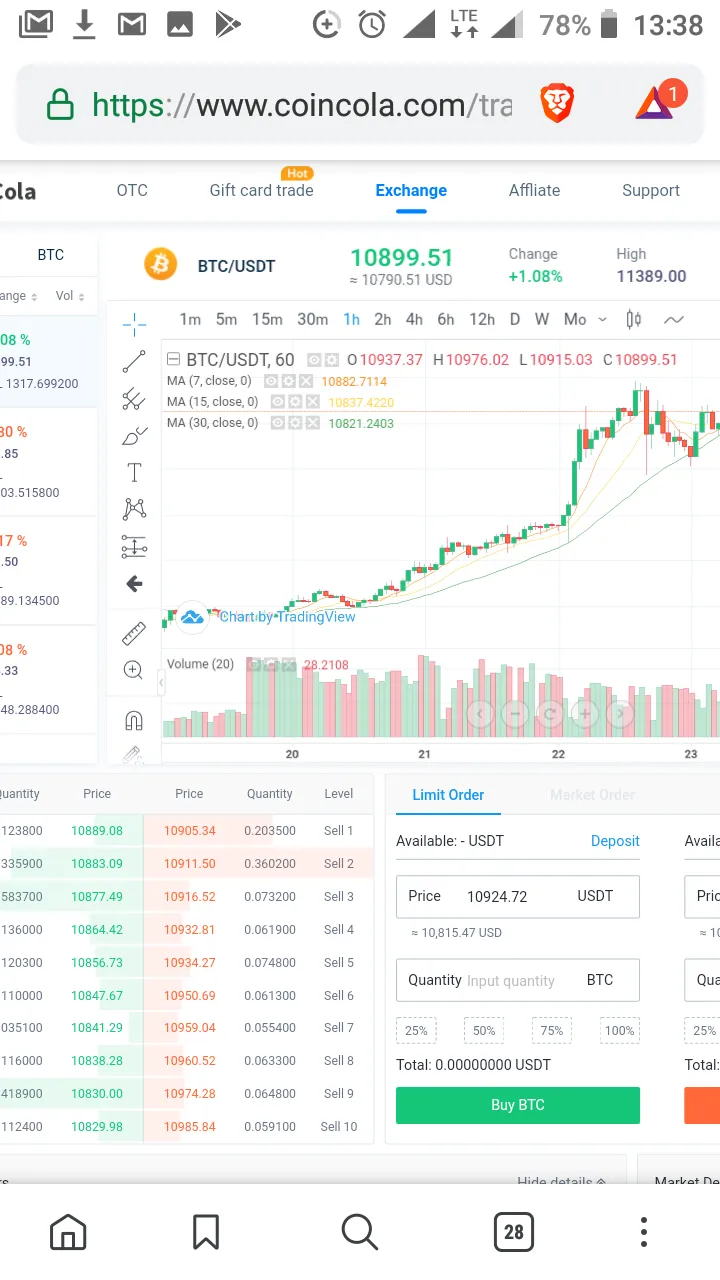Screen dimensions: 720x1280
Task: Open the 28 open tabs switcher
Action: [514, 1232]
